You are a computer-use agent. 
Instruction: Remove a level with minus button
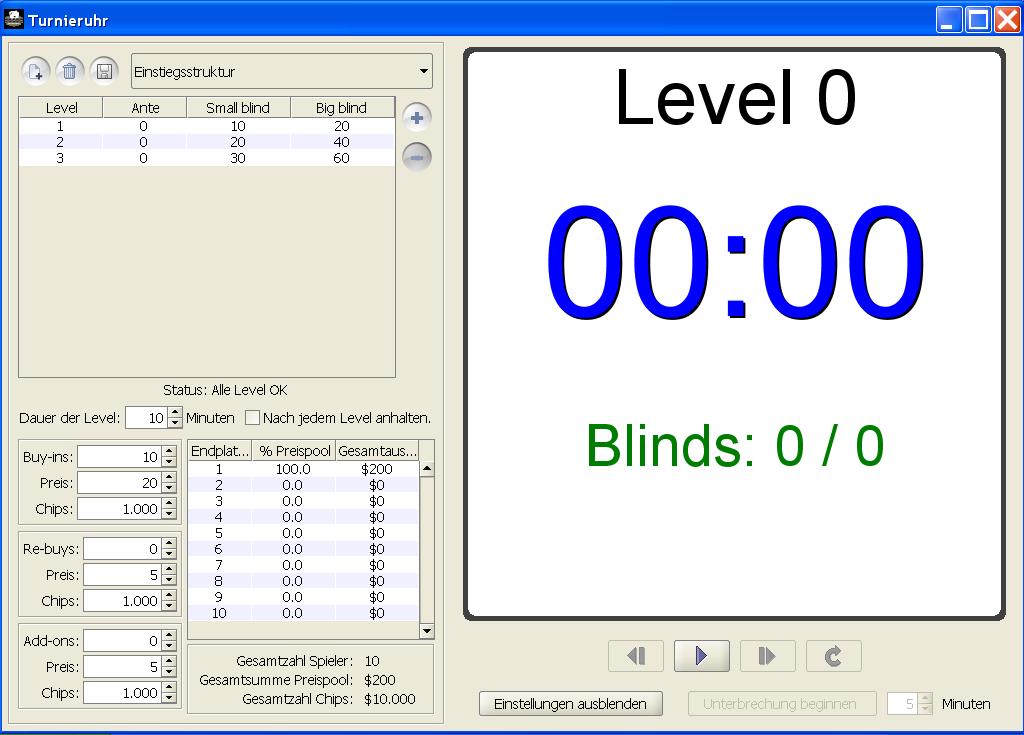coord(417,157)
